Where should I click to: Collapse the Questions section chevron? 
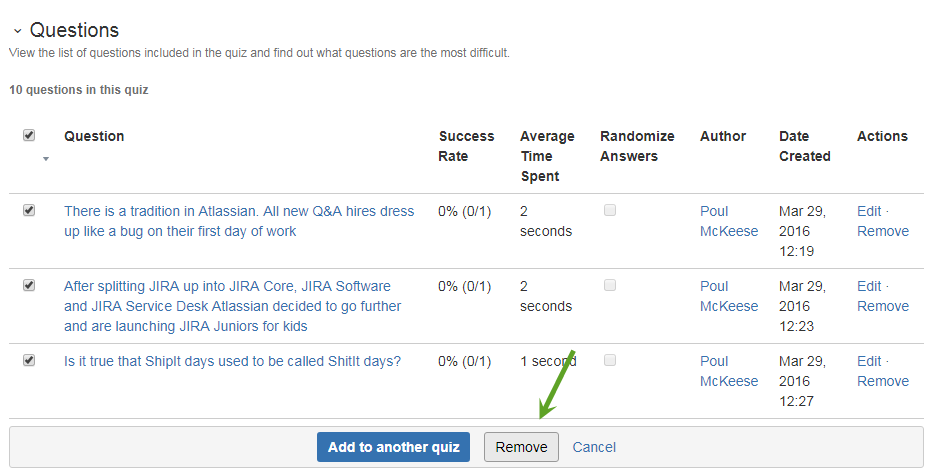17,30
